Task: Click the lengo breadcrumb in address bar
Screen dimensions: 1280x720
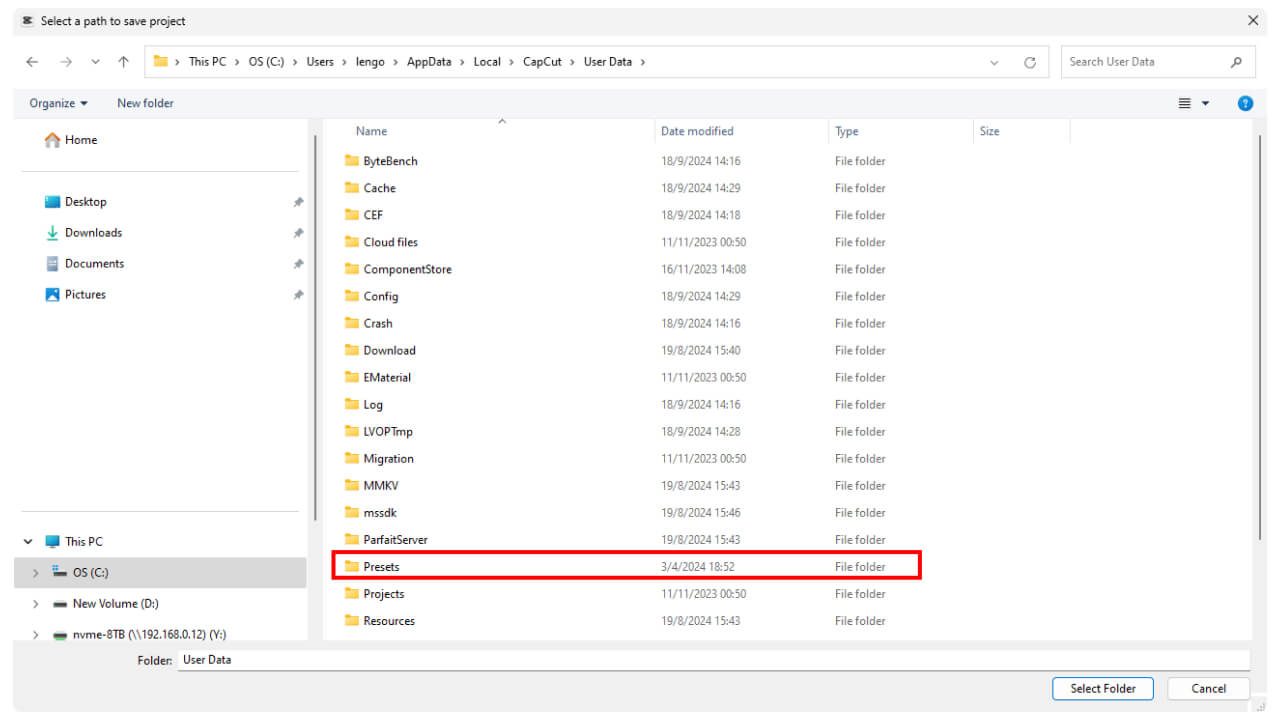Action: [370, 62]
